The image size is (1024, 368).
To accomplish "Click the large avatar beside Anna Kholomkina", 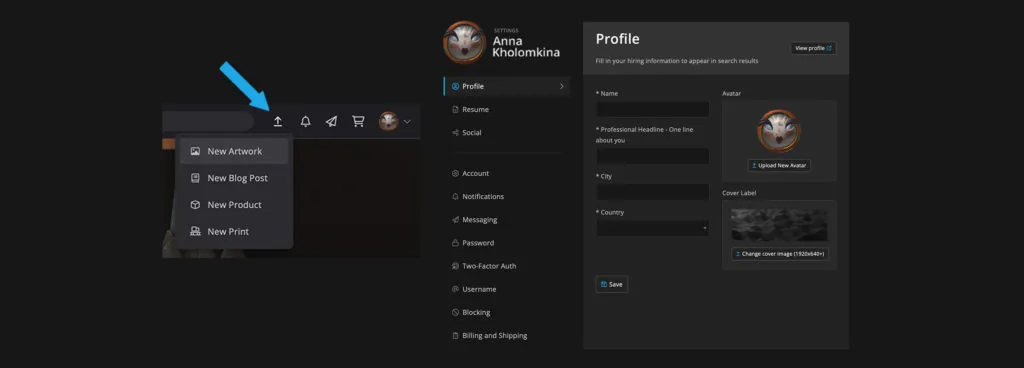I will coord(464,42).
